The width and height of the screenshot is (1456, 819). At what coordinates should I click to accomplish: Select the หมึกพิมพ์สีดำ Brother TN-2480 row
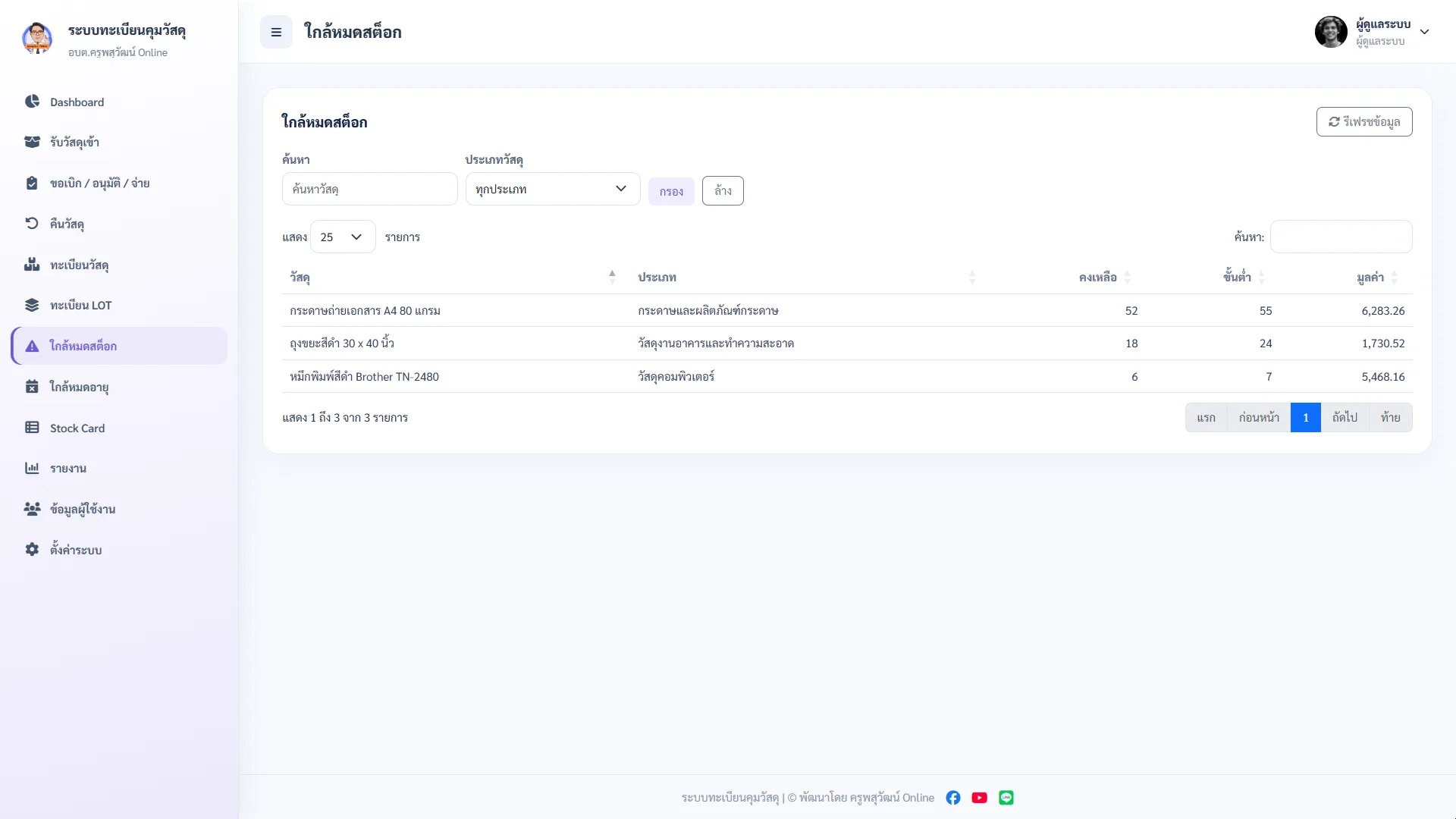point(847,376)
